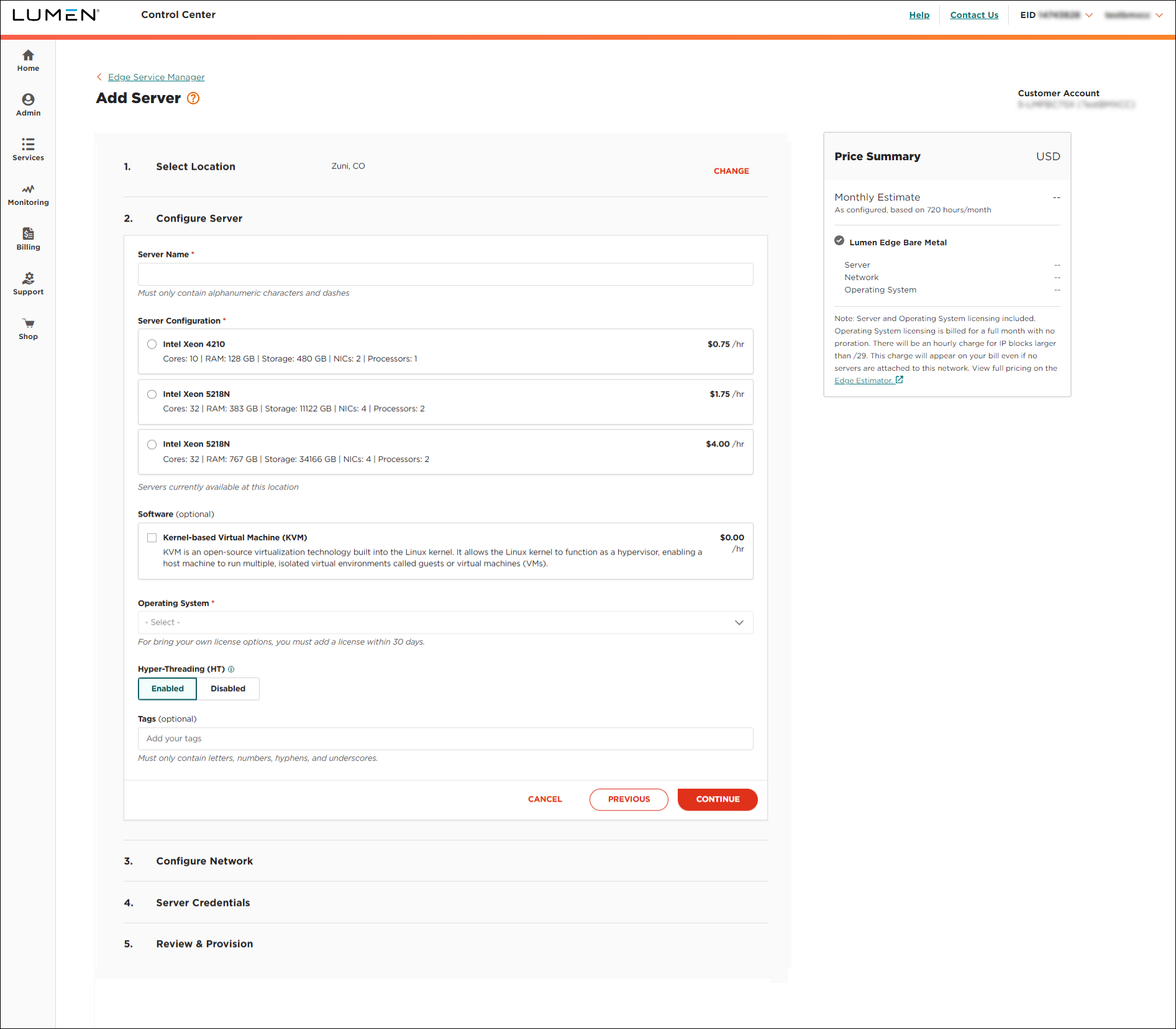This screenshot has width=1176, height=1029.
Task: Go back to Edge Service Manager
Action: pyautogui.click(x=156, y=77)
